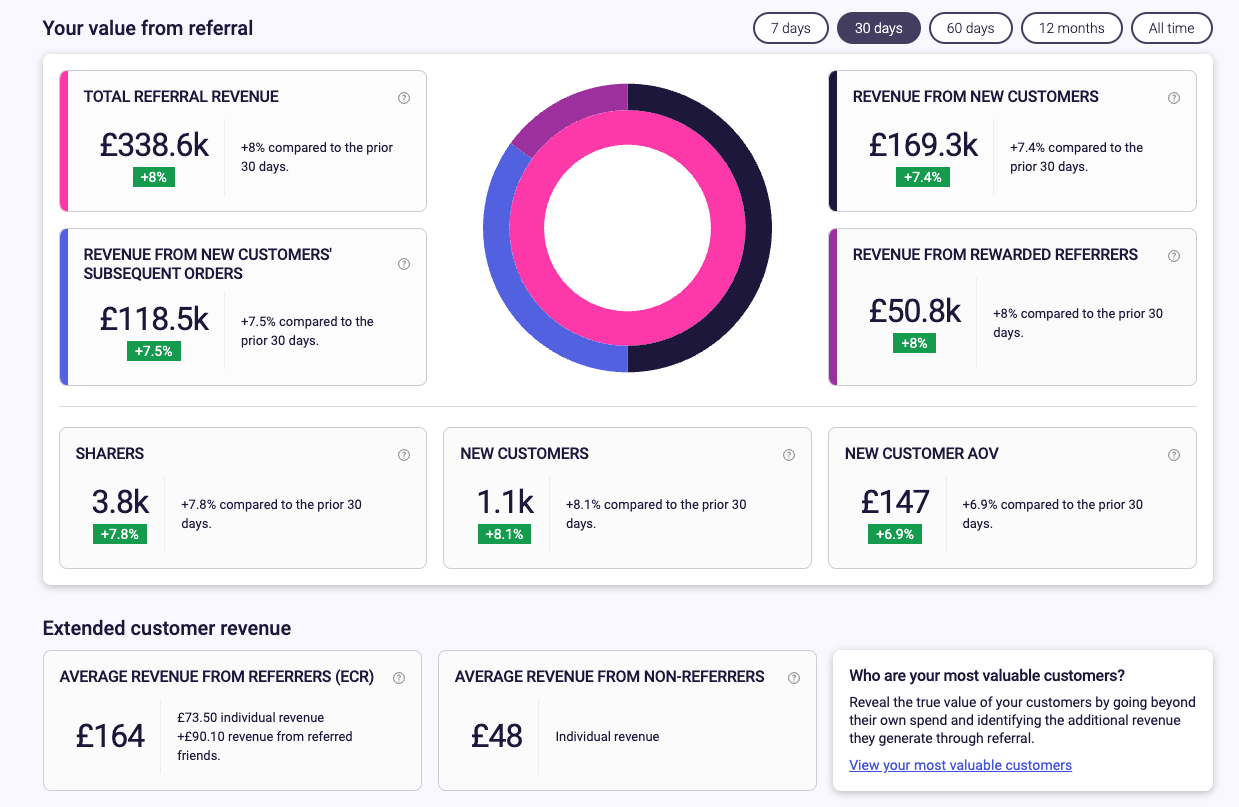This screenshot has width=1239, height=807.
Task: Click help icon on Total Referral Revenue card
Action: point(404,98)
